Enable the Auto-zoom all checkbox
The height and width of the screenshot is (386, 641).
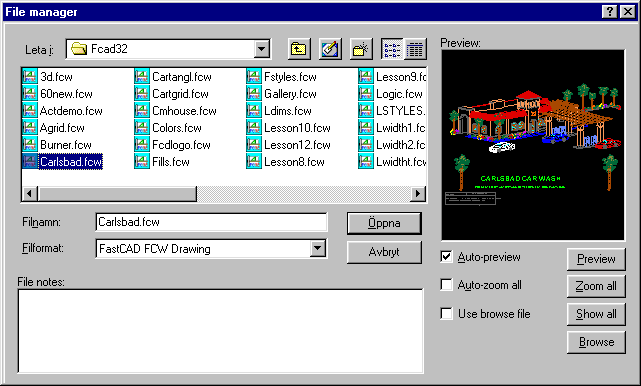446,285
